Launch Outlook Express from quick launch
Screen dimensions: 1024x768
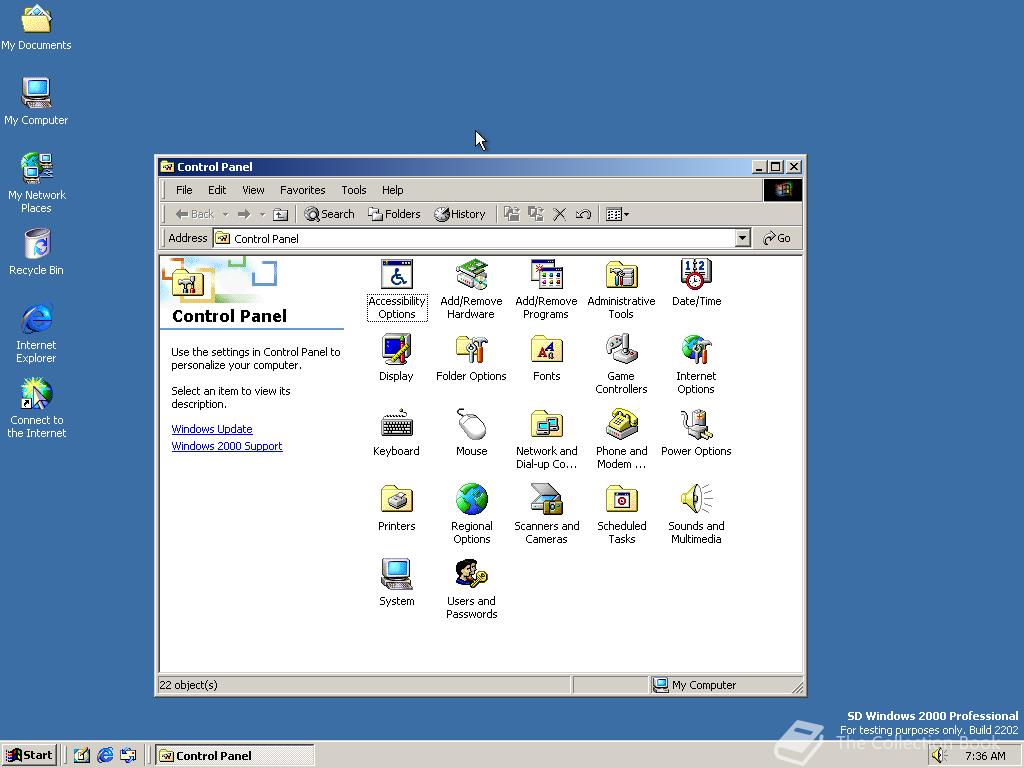(128, 756)
